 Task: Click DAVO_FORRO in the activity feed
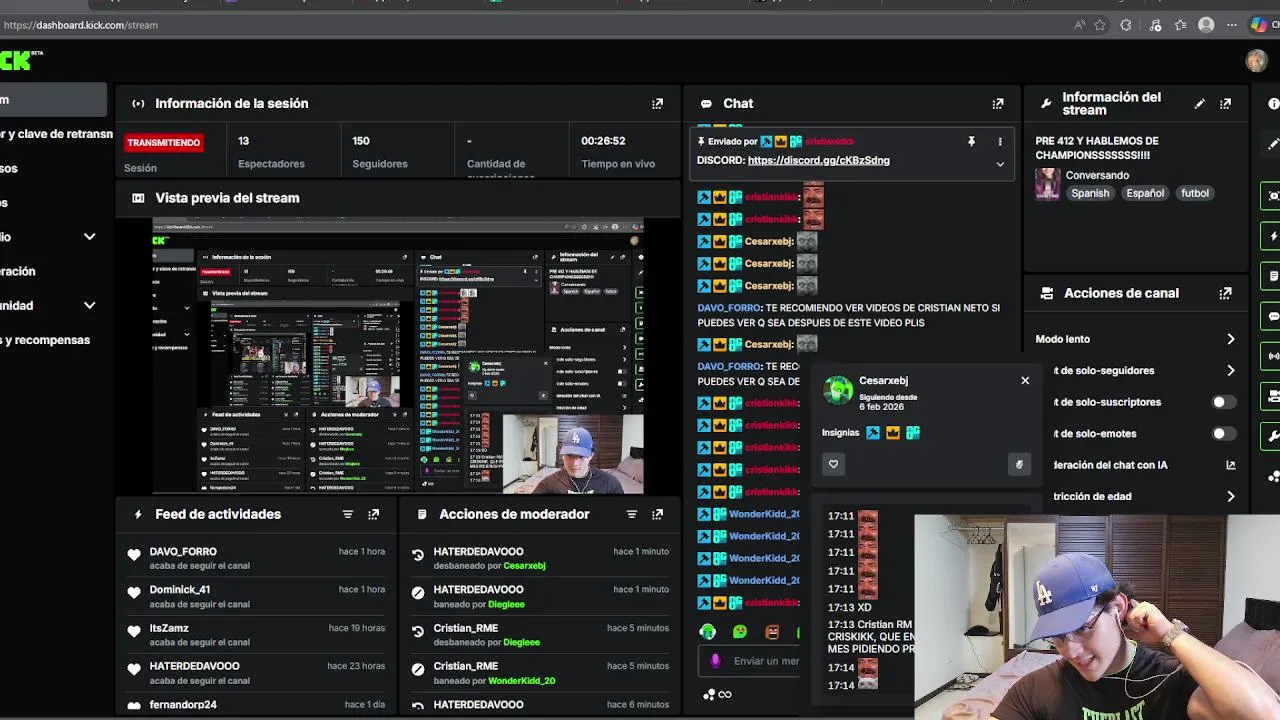coord(183,551)
